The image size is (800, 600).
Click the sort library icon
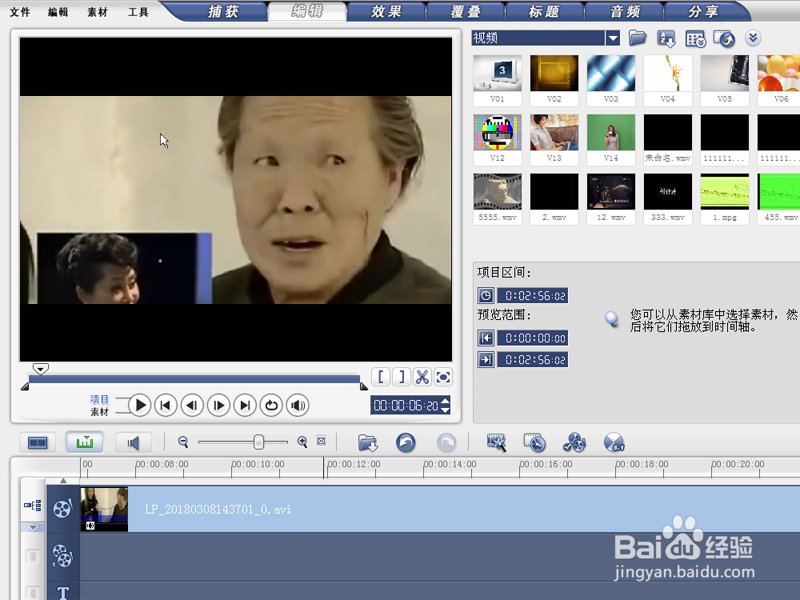(x=666, y=38)
